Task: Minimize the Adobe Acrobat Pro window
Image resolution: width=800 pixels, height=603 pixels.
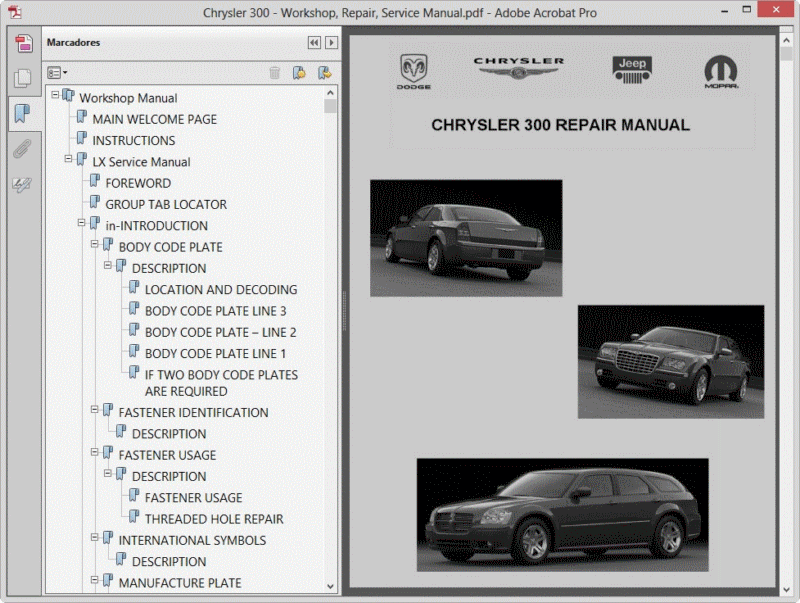Action: tap(724, 11)
